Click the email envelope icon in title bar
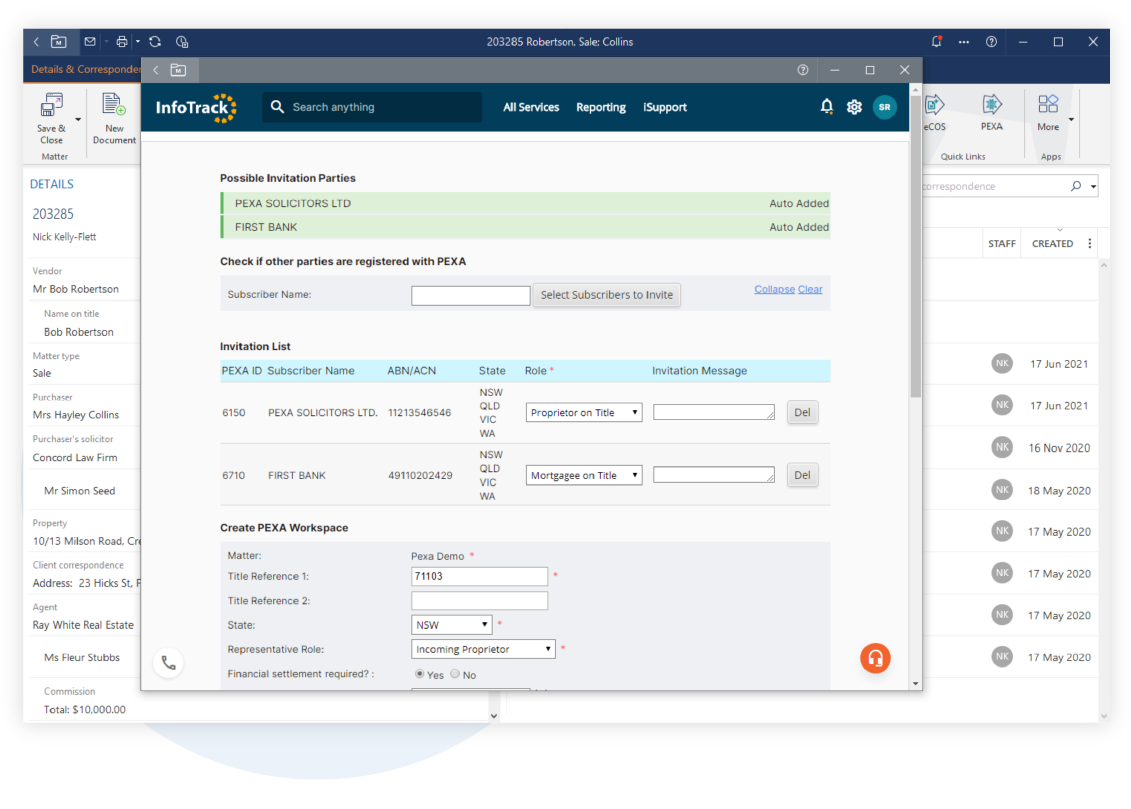Screen dimensions: 1131x809 click(x=90, y=42)
